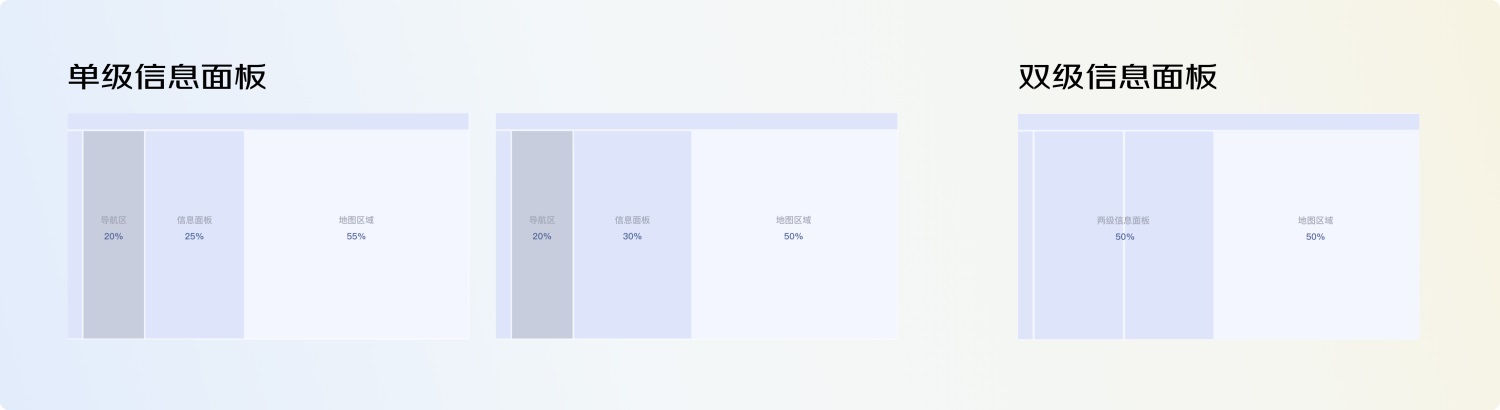Click the top header bar of leftmost diagram
Screen dimensions: 1500x410
268,121
